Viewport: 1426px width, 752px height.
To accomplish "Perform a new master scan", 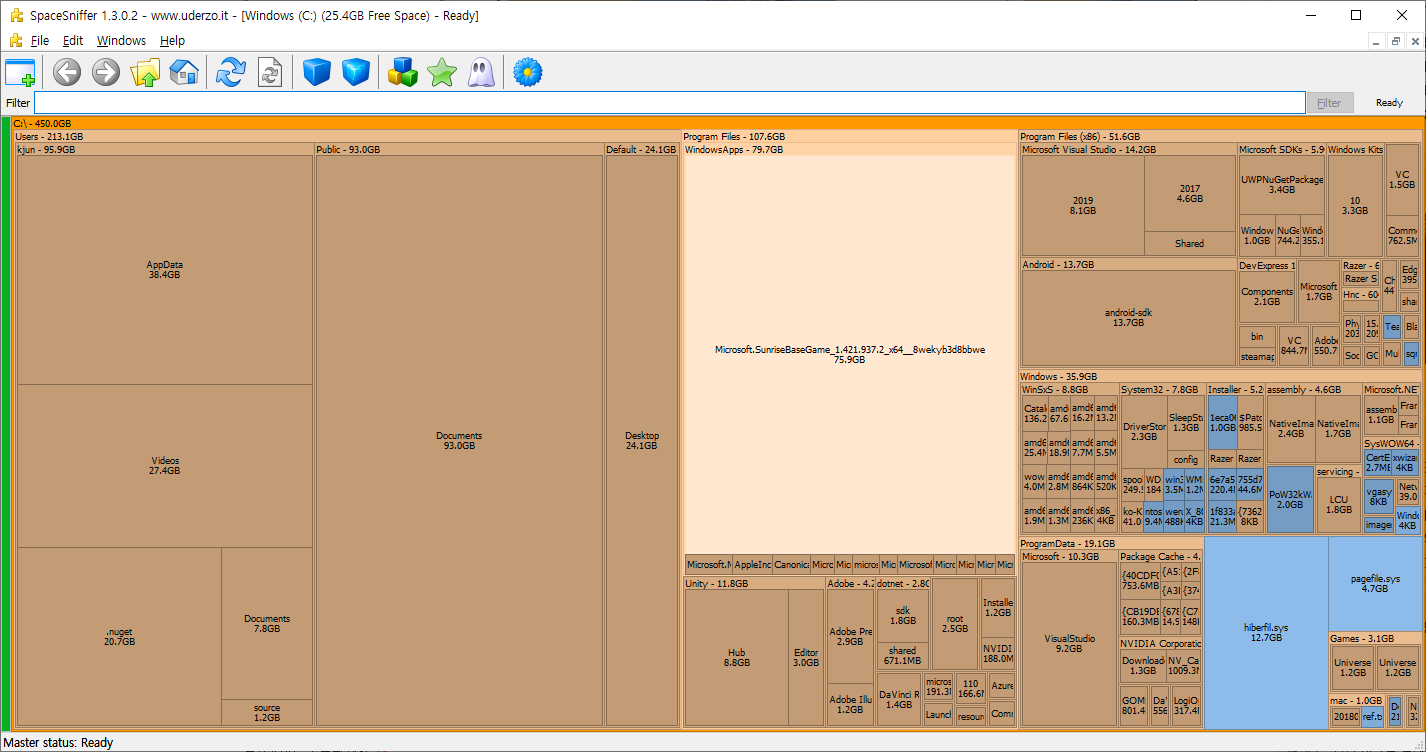I will (231, 72).
